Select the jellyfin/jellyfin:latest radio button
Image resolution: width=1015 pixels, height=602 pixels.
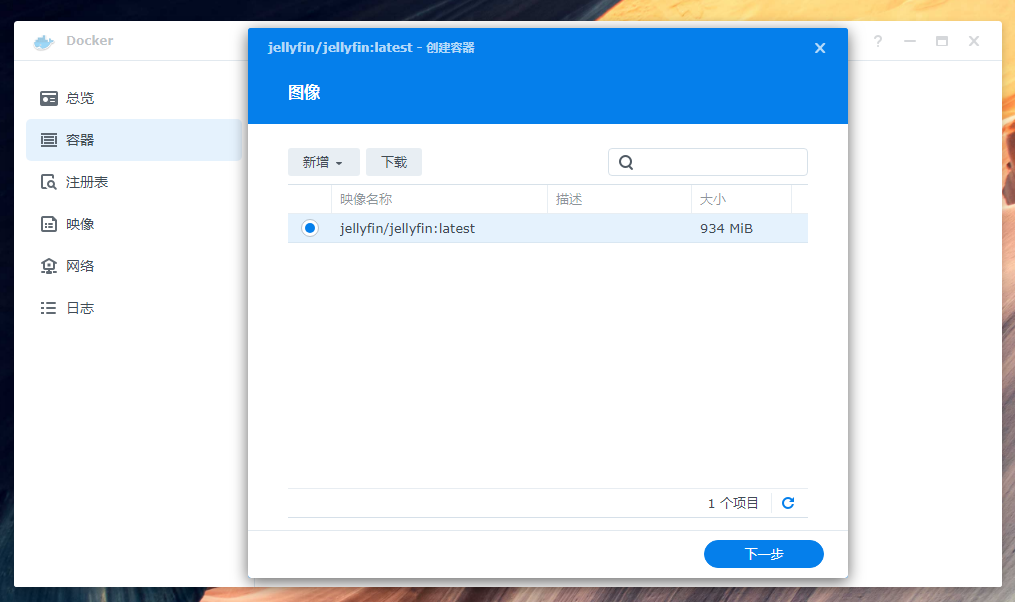[310, 228]
